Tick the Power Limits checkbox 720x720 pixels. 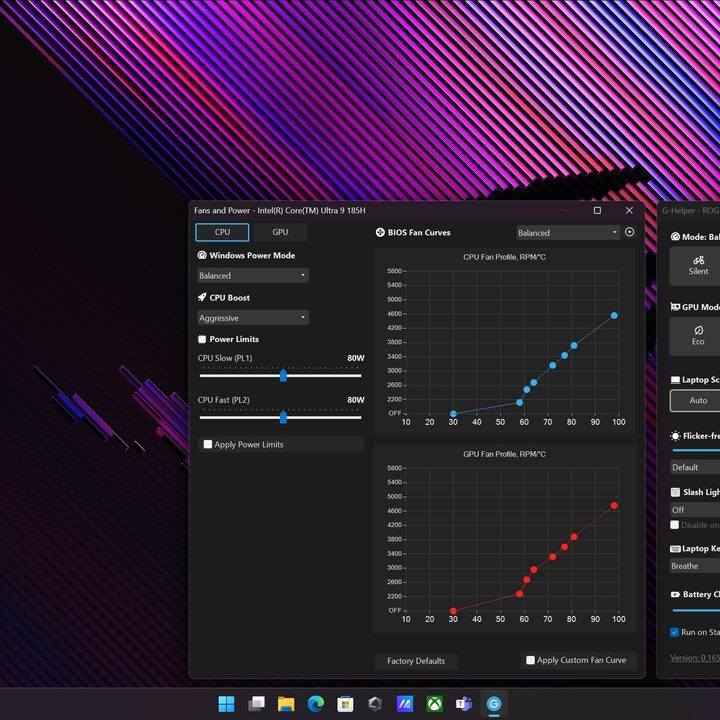tap(202, 339)
